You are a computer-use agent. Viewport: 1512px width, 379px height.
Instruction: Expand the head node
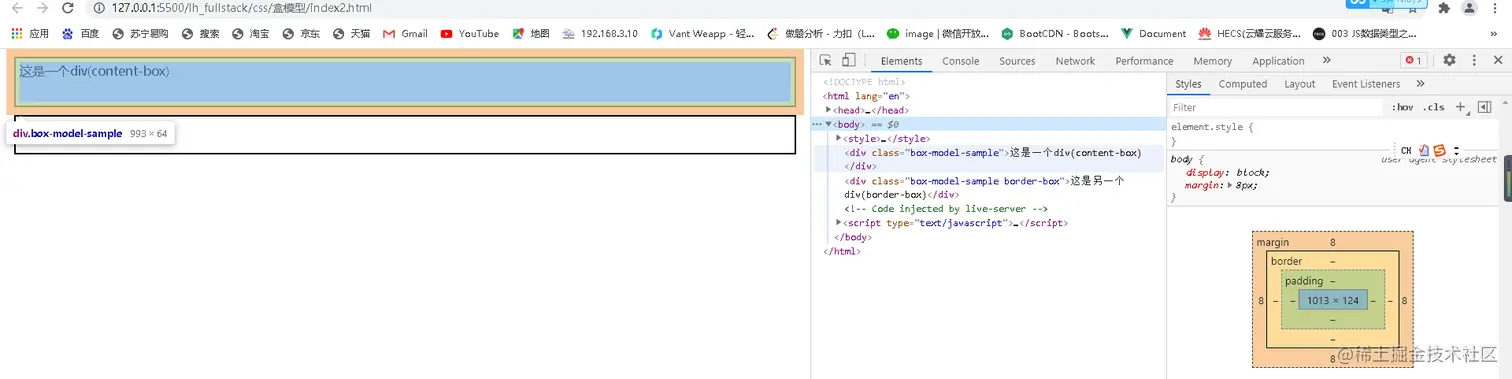(829, 110)
